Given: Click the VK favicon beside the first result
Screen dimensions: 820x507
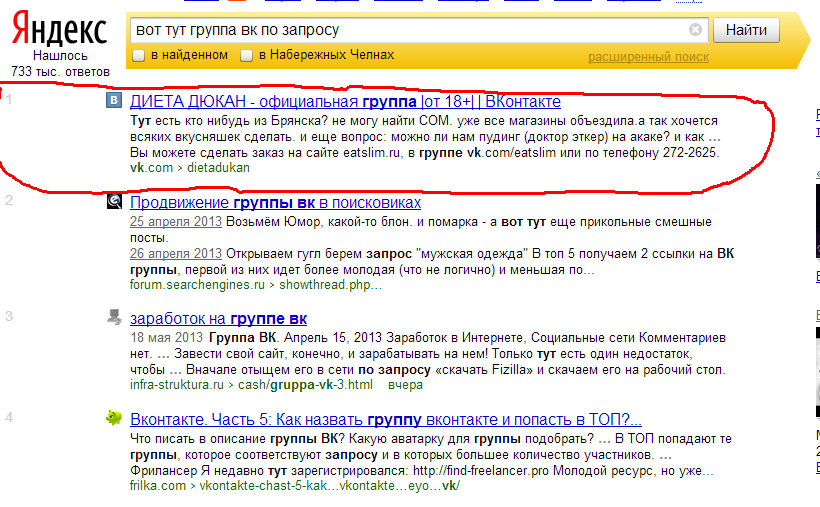Looking at the screenshot, I should pos(114,101).
